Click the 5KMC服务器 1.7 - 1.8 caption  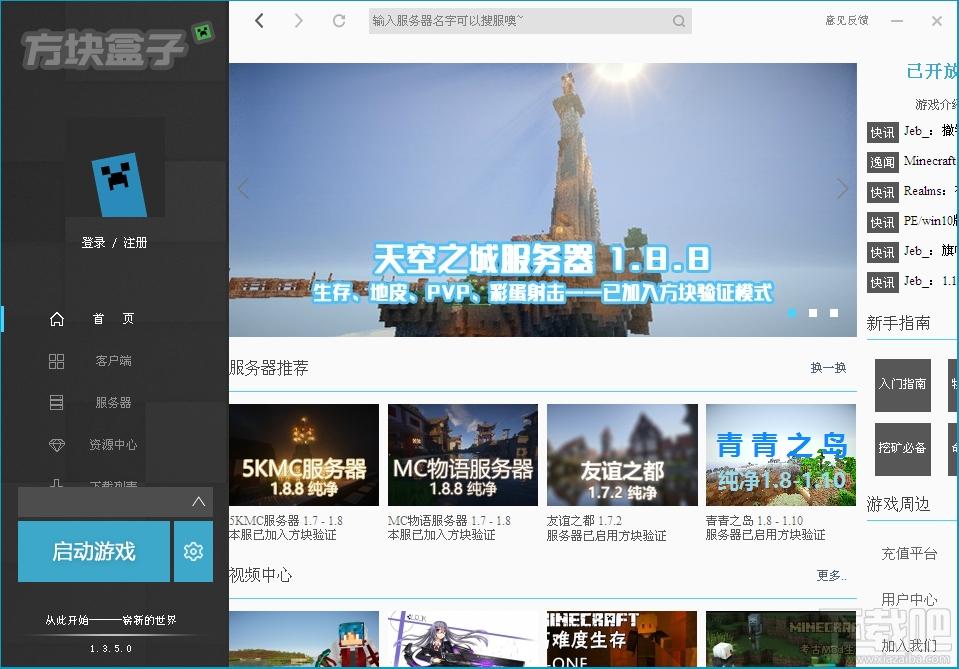(x=286, y=521)
